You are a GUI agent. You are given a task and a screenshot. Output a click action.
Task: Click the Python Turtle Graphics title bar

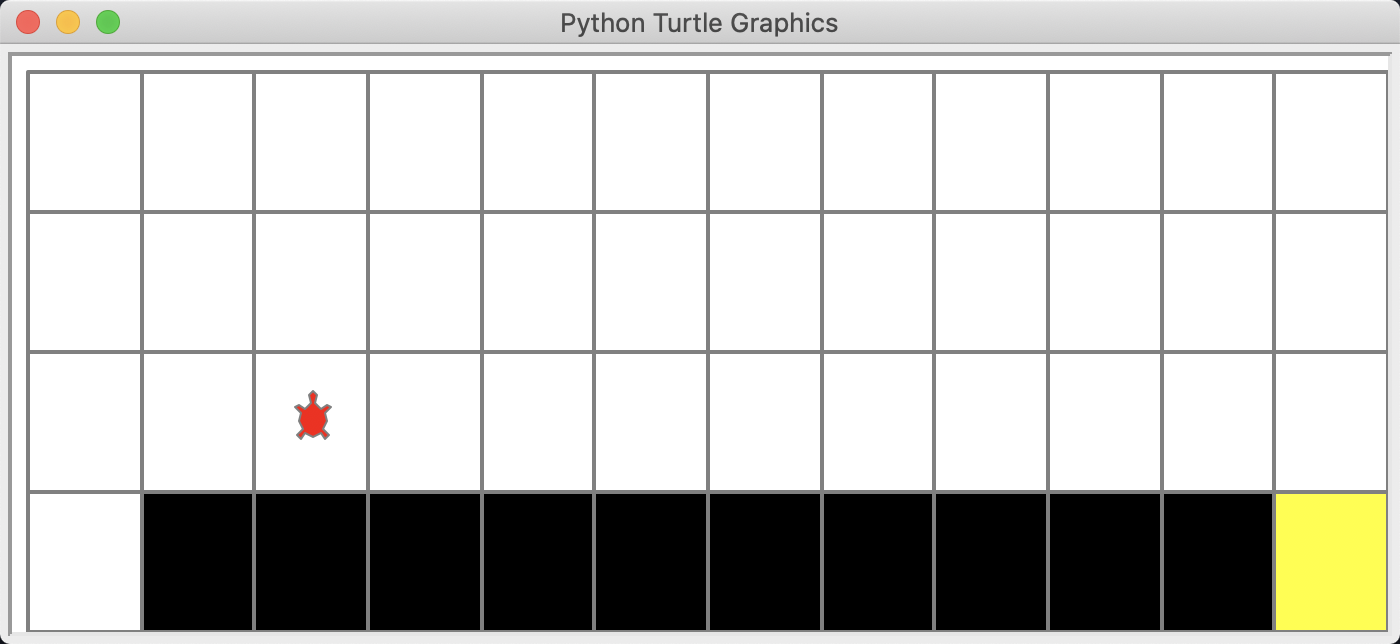(700, 22)
